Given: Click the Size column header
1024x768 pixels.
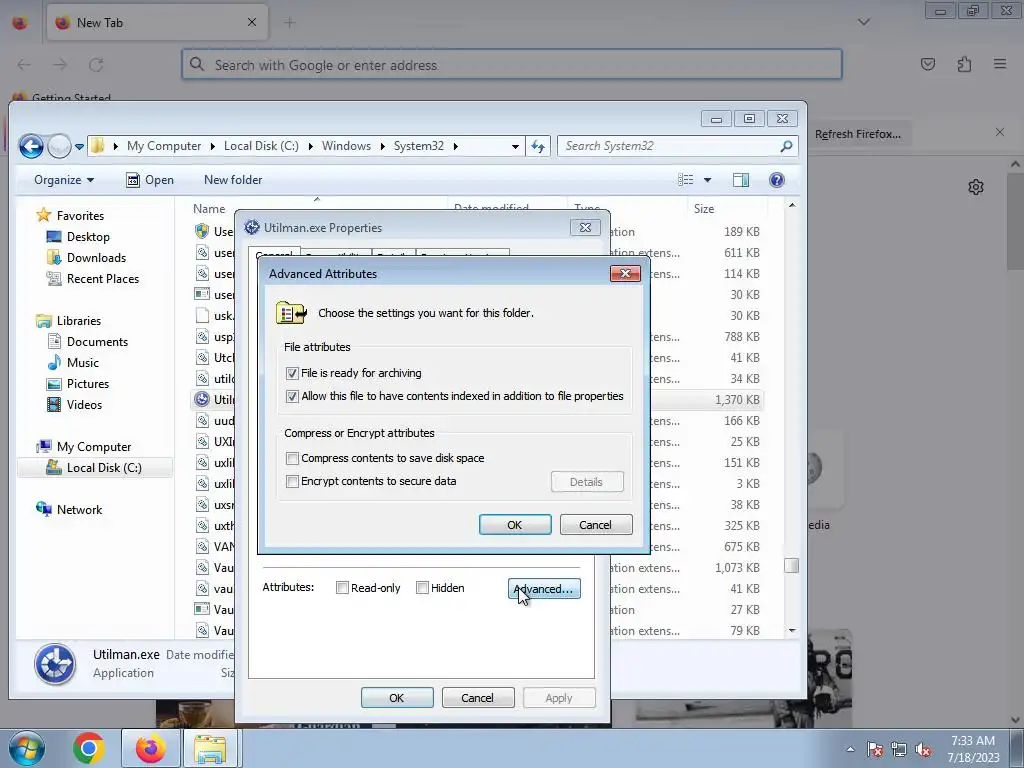Looking at the screenshot, I should click(704, 209).
